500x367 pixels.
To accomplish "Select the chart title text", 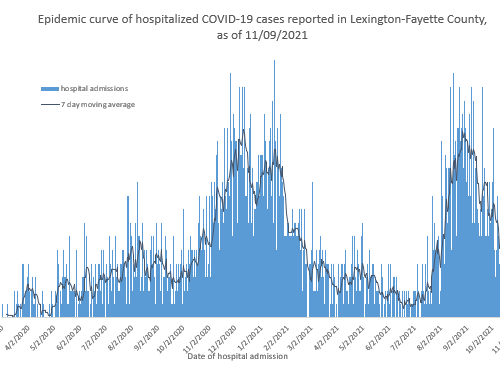I will click(262, 27).
